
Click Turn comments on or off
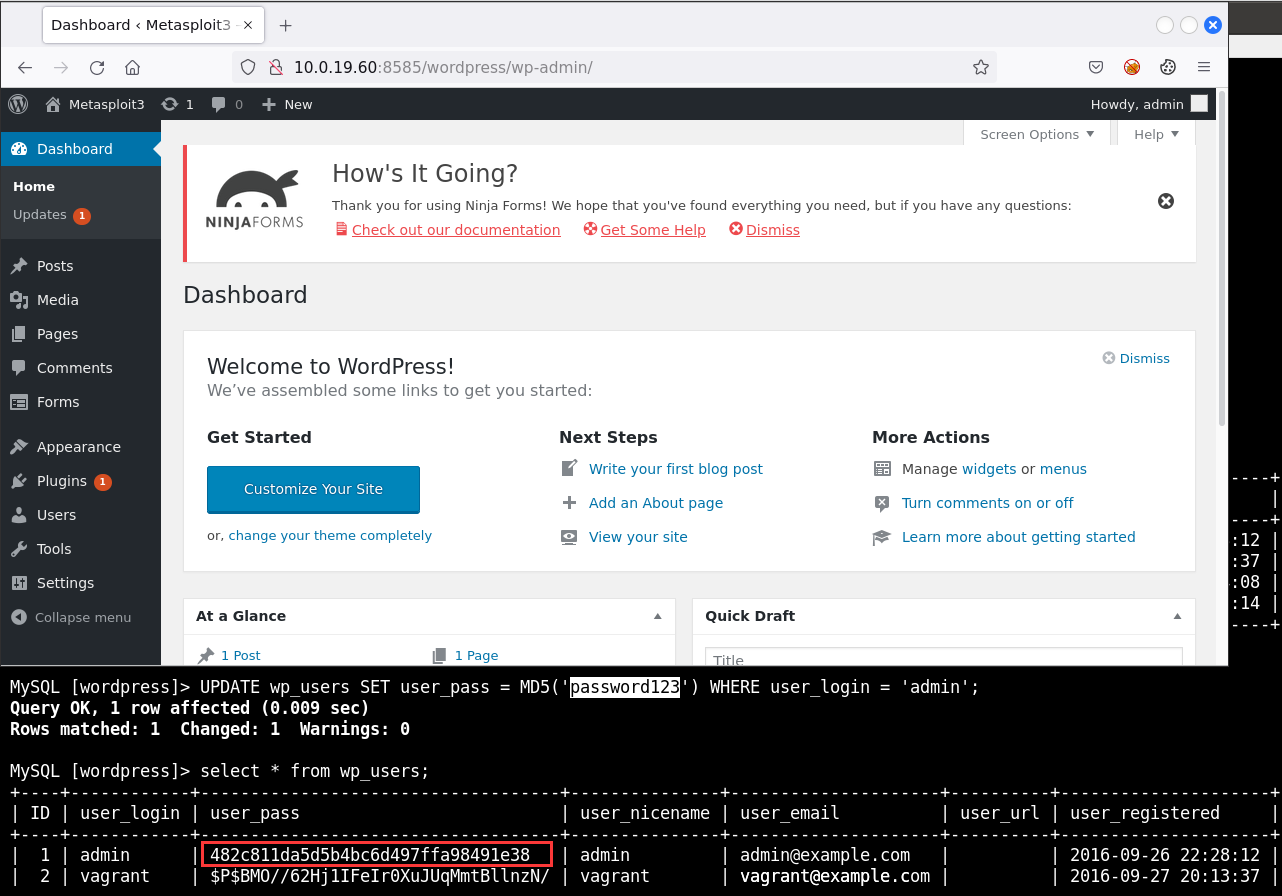tap(988, 503)
